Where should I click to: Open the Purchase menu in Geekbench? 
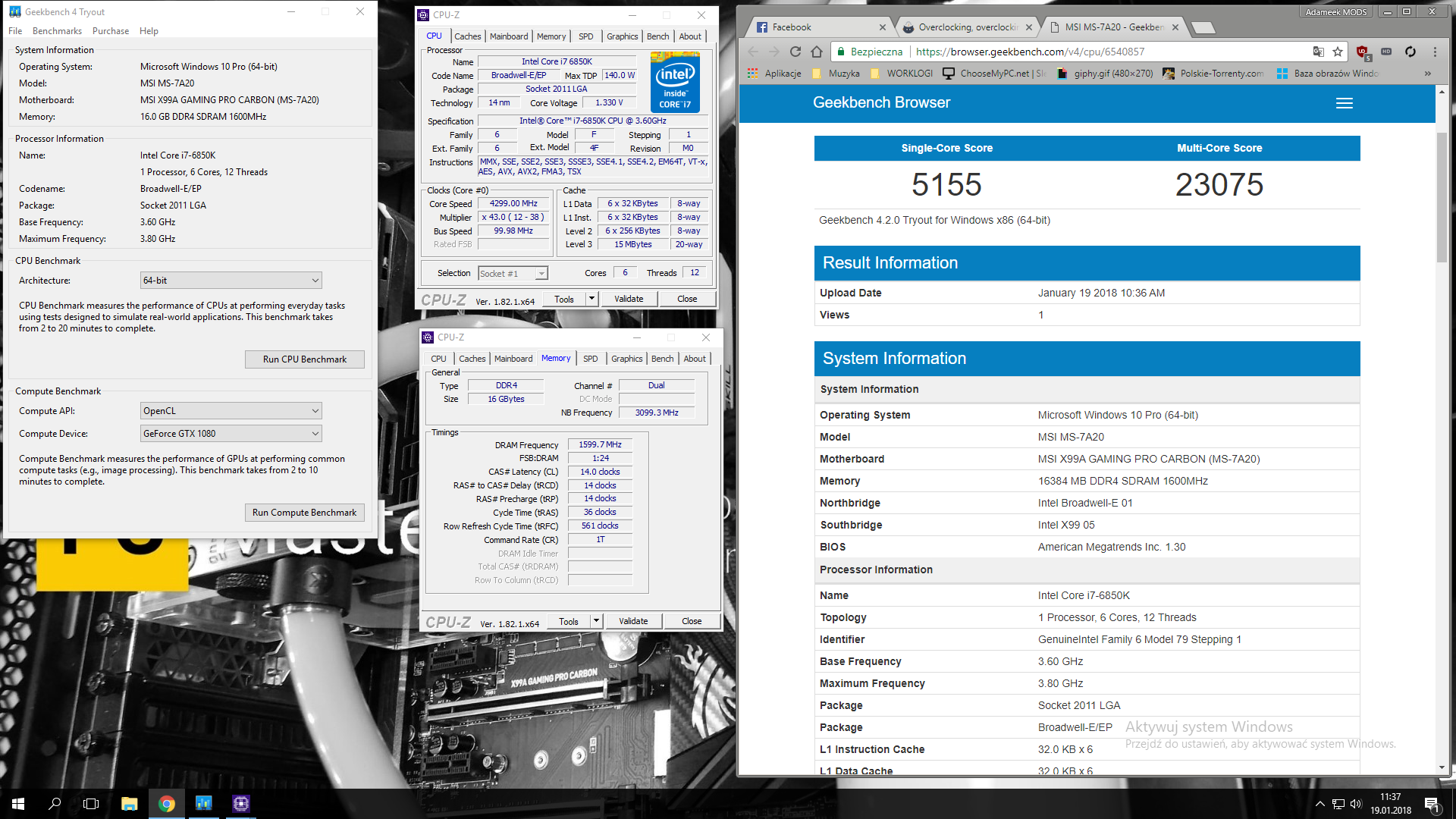[x=111, y=31]
